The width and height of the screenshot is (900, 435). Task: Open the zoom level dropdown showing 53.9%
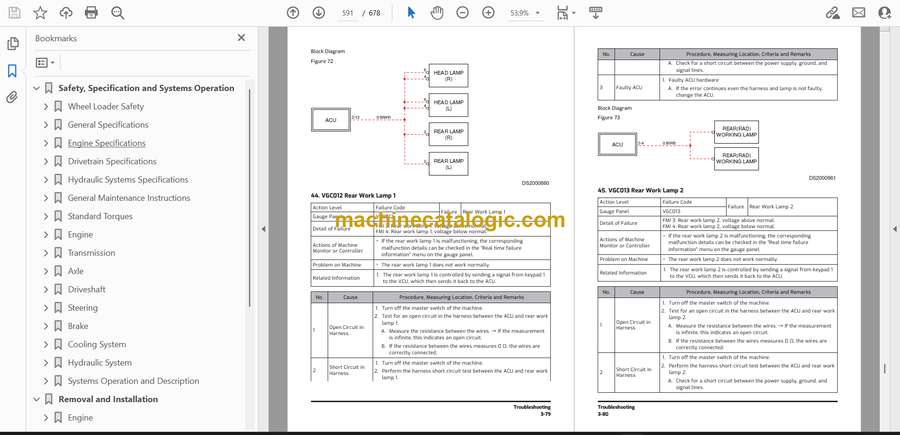525,13
